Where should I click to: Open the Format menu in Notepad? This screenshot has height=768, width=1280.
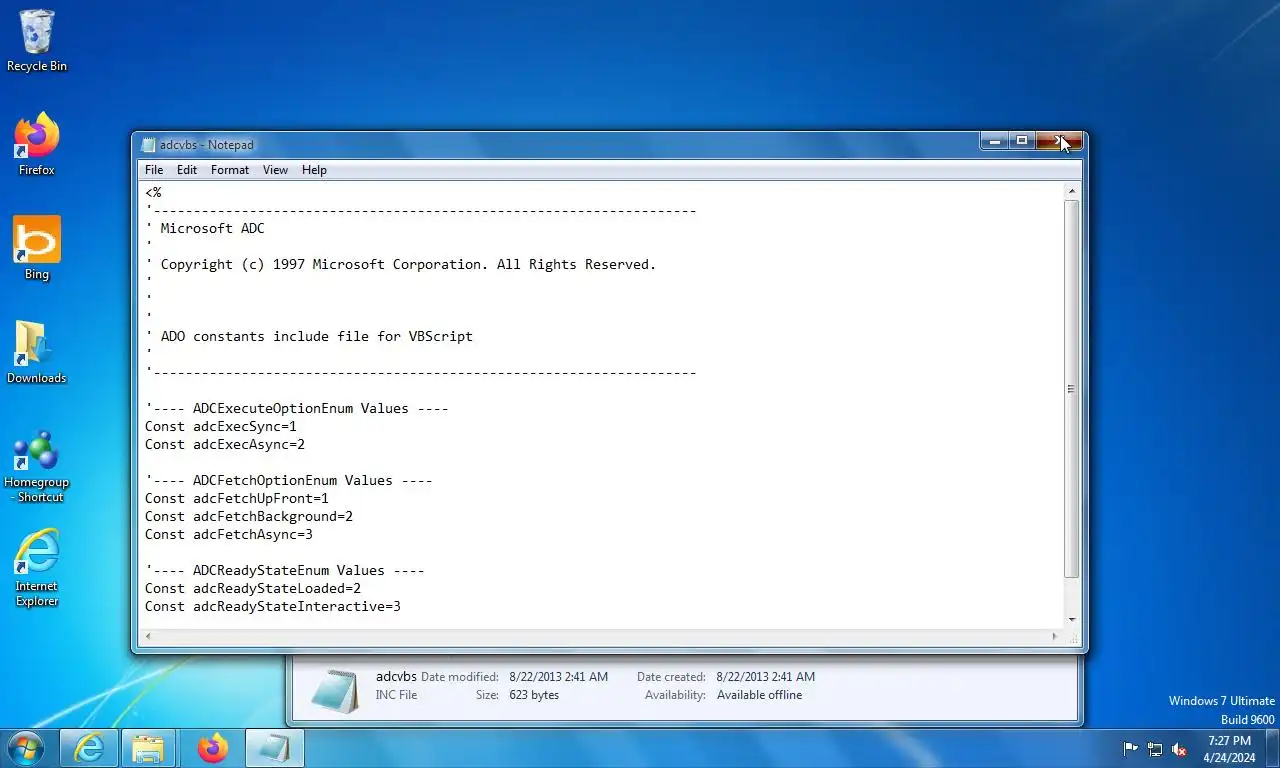[230, 170]
